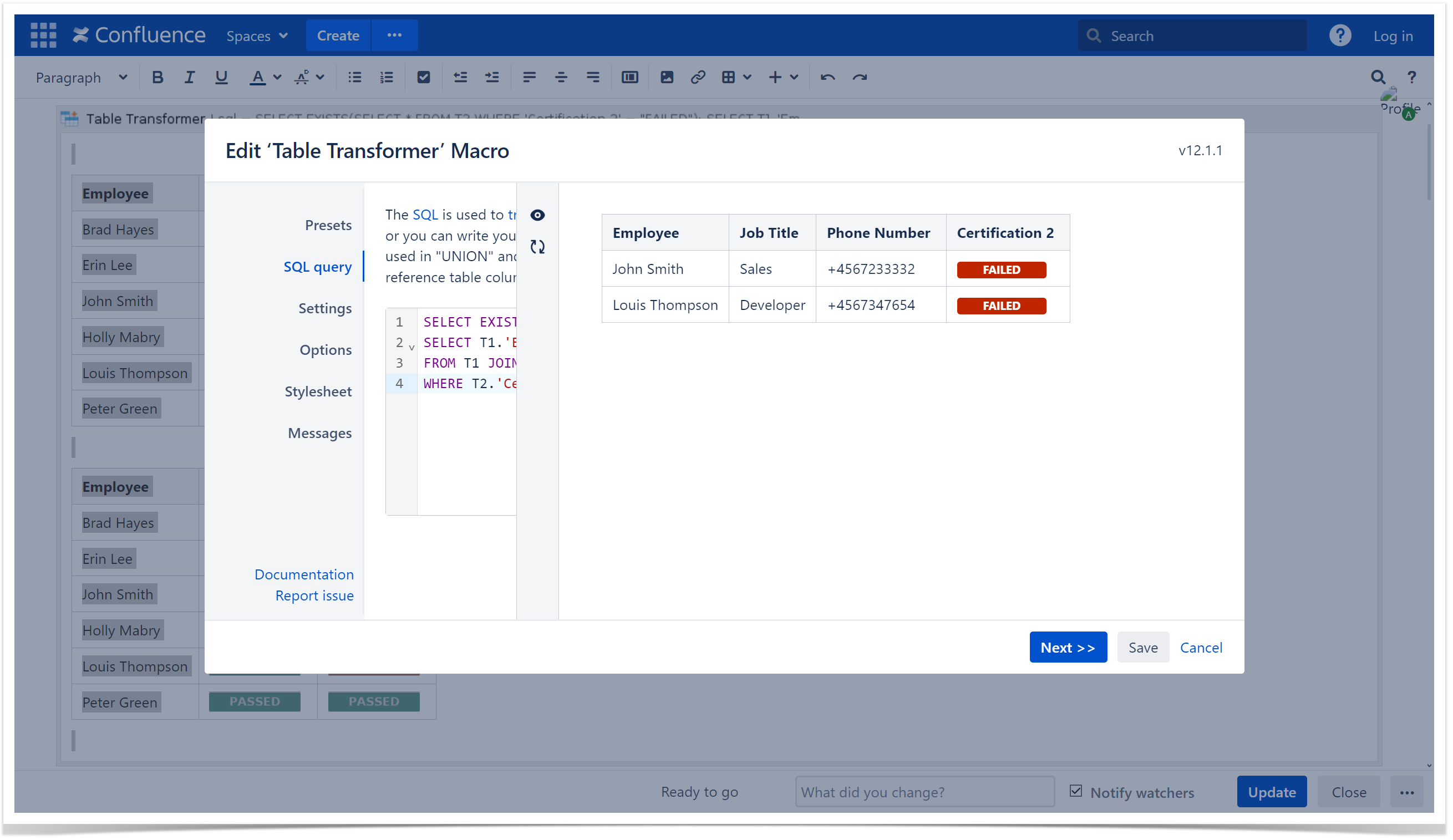Click the undo arrow icon
Screen dimensions: 1453x840
click(x=827, y=77)
